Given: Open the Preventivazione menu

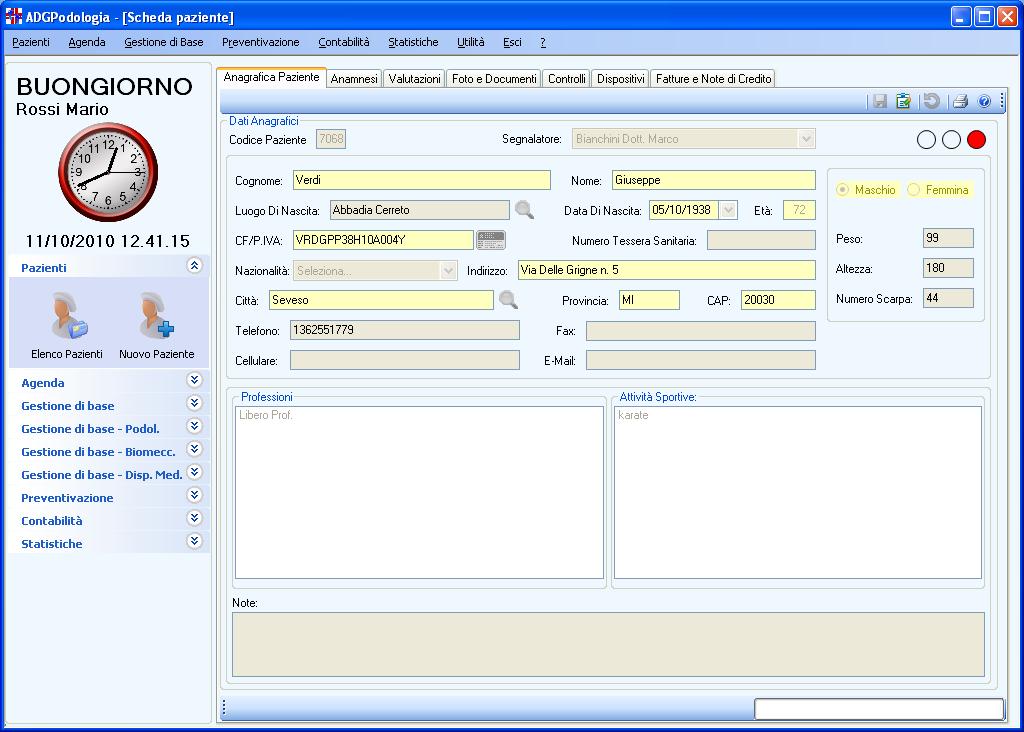Looking at the screenshot, I should coord(260,42).
